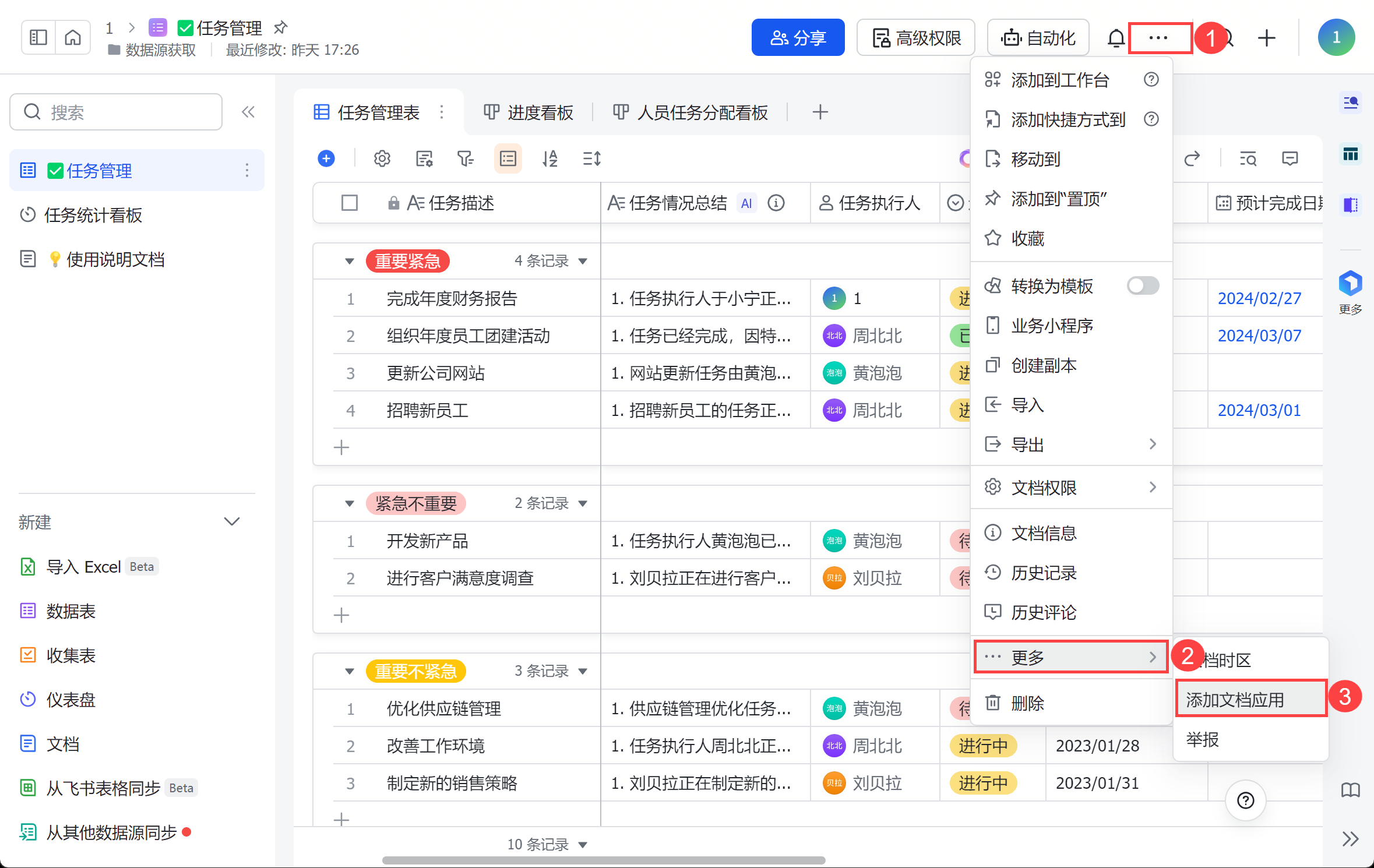Viewport: 1374px width, 868px height.
Task: Click the 重要不紧急 yellow group label
Action: click(x=415, y=671)
